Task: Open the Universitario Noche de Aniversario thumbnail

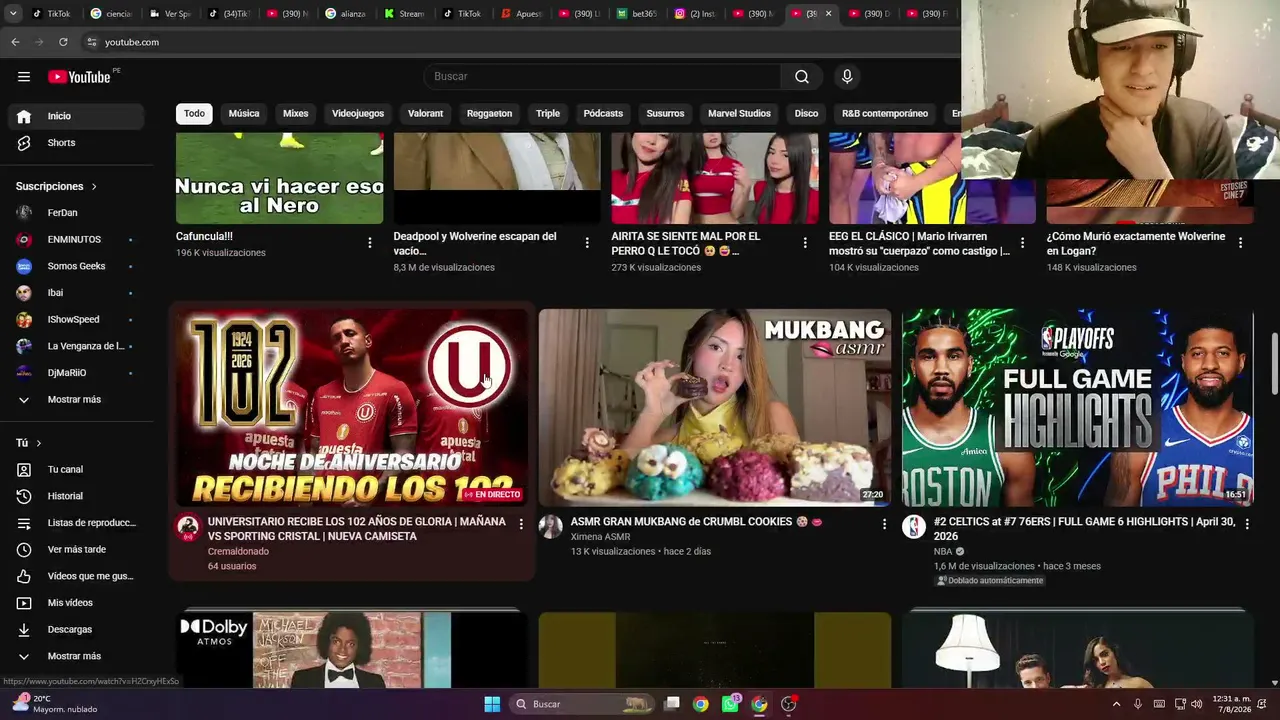Action: pos(352,407)
